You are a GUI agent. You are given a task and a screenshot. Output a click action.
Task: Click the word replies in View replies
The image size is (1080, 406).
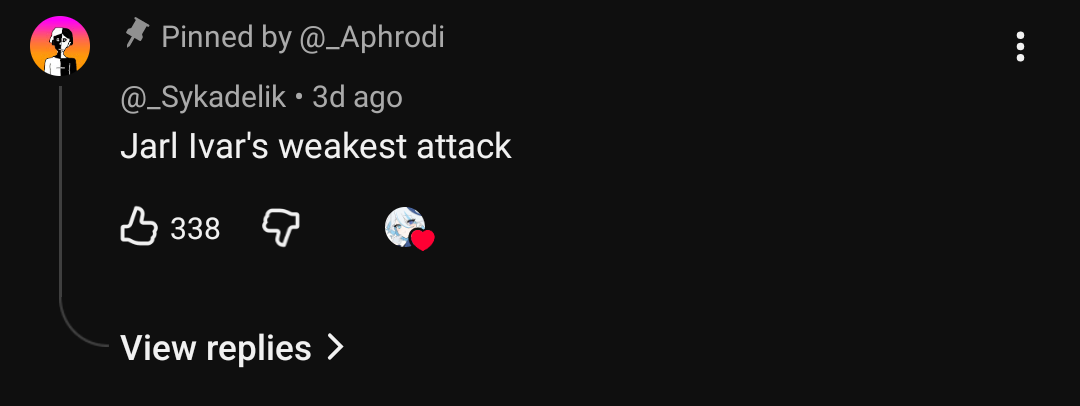click(259, 349)
